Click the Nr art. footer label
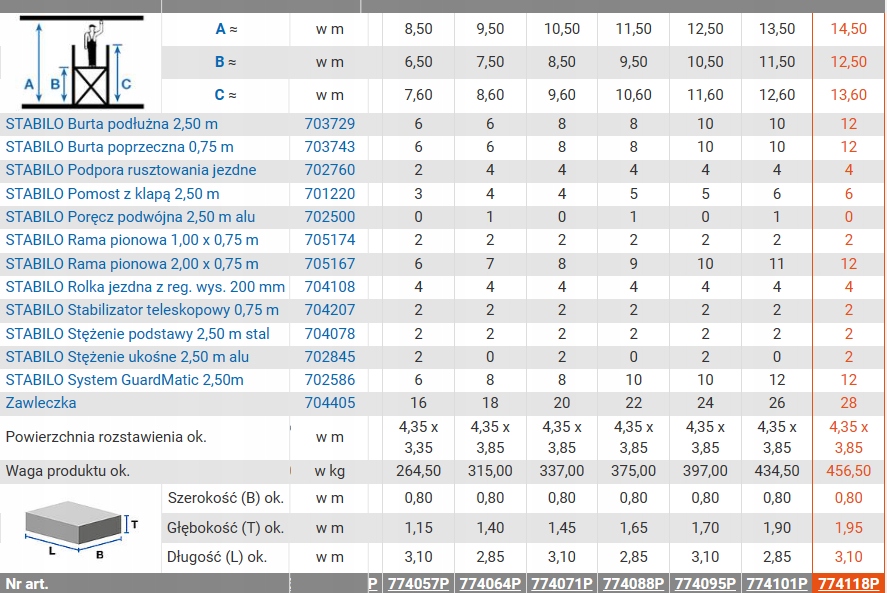The height and width of the screenshot is (593, 887). click(27, 584)
